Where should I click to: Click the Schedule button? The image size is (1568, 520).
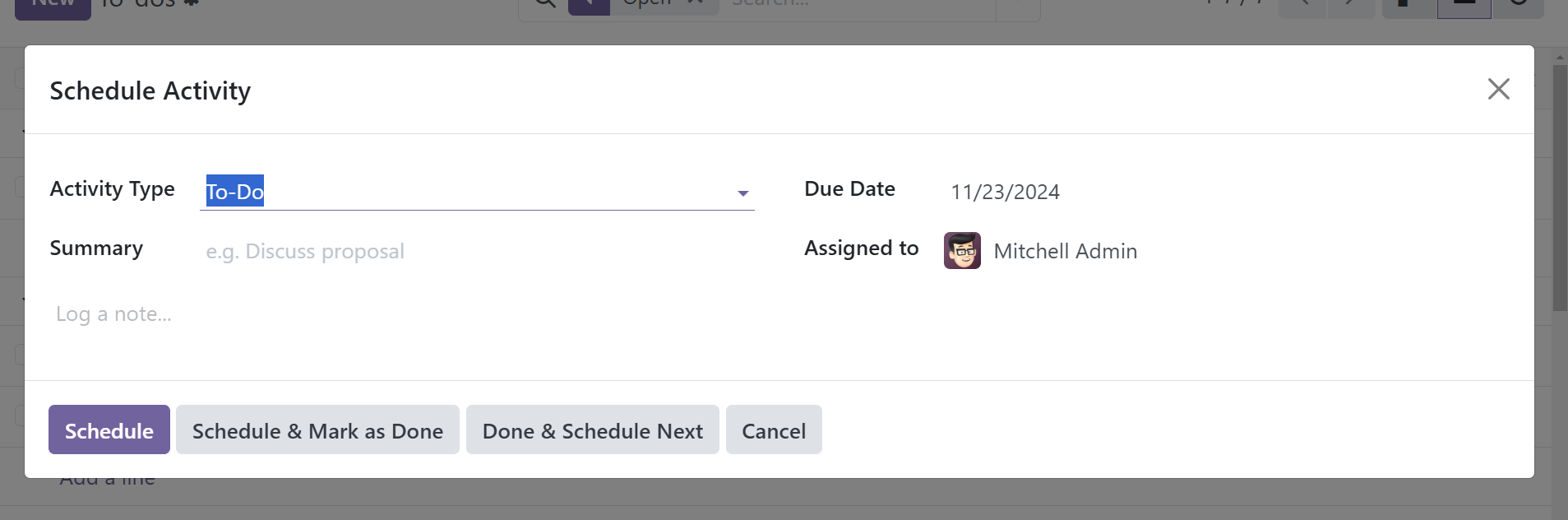[x=109, y=430]
